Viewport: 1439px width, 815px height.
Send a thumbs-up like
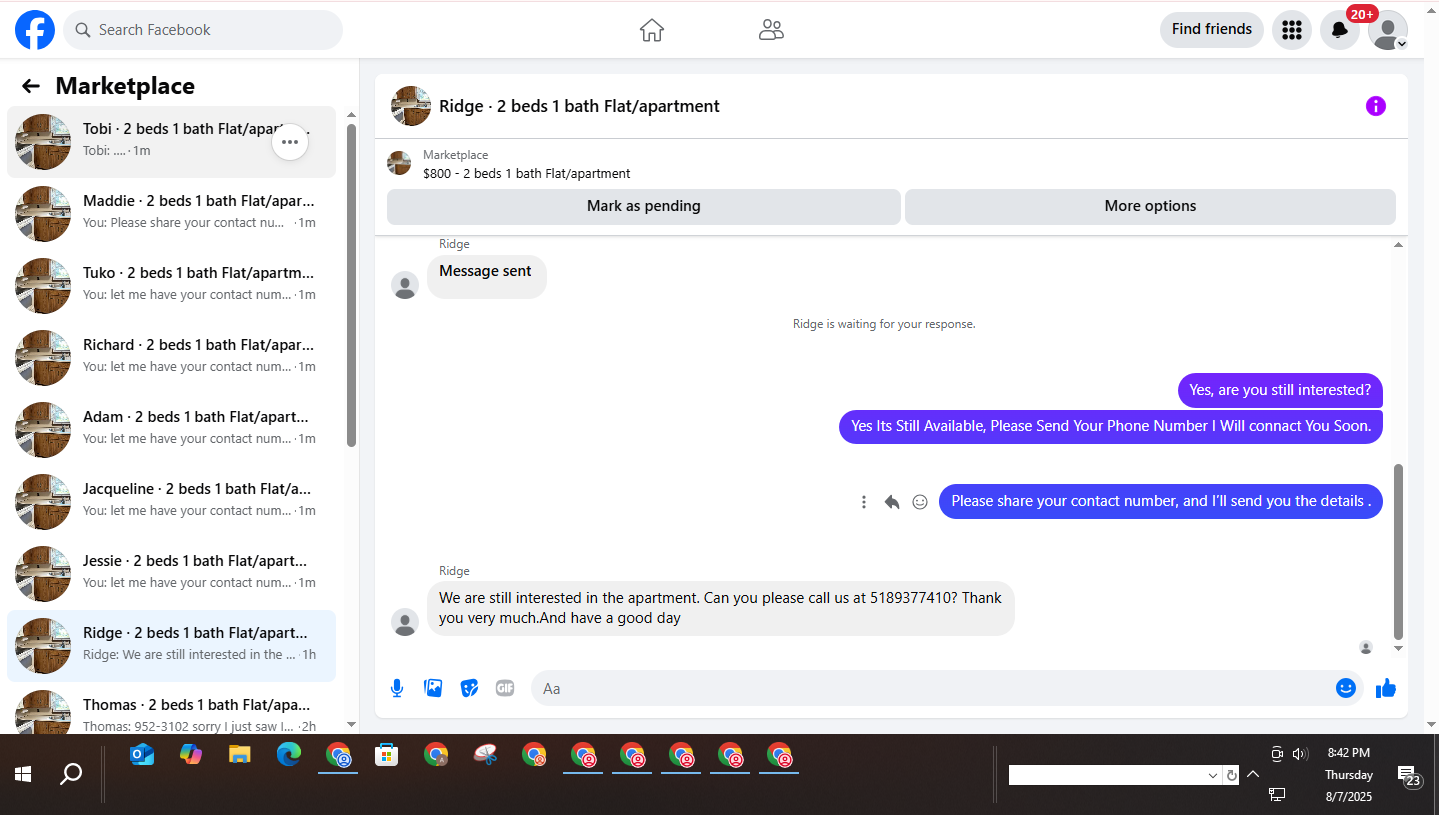point(1386,688)
